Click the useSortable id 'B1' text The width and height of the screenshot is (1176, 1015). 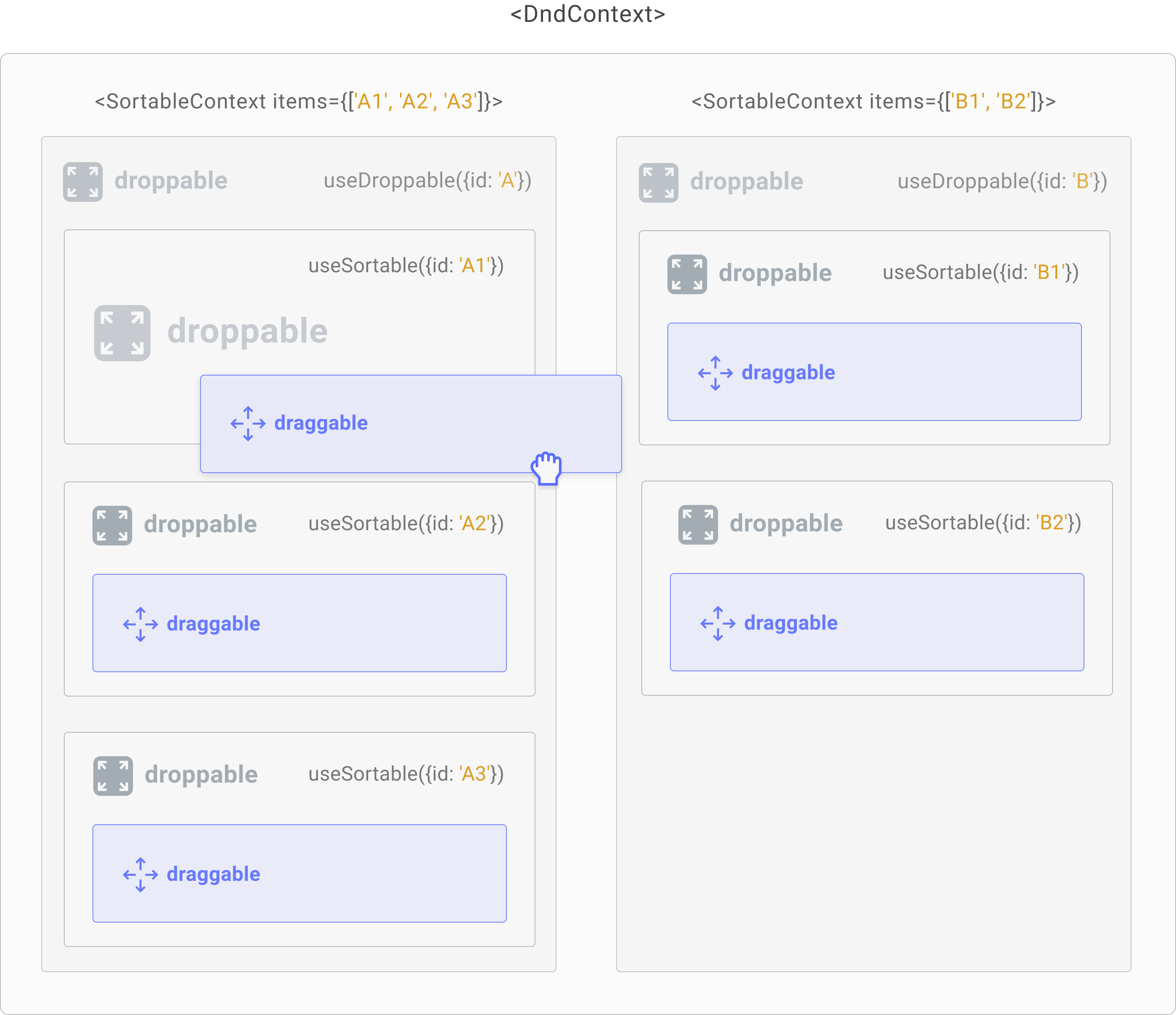tap(981, 272)
